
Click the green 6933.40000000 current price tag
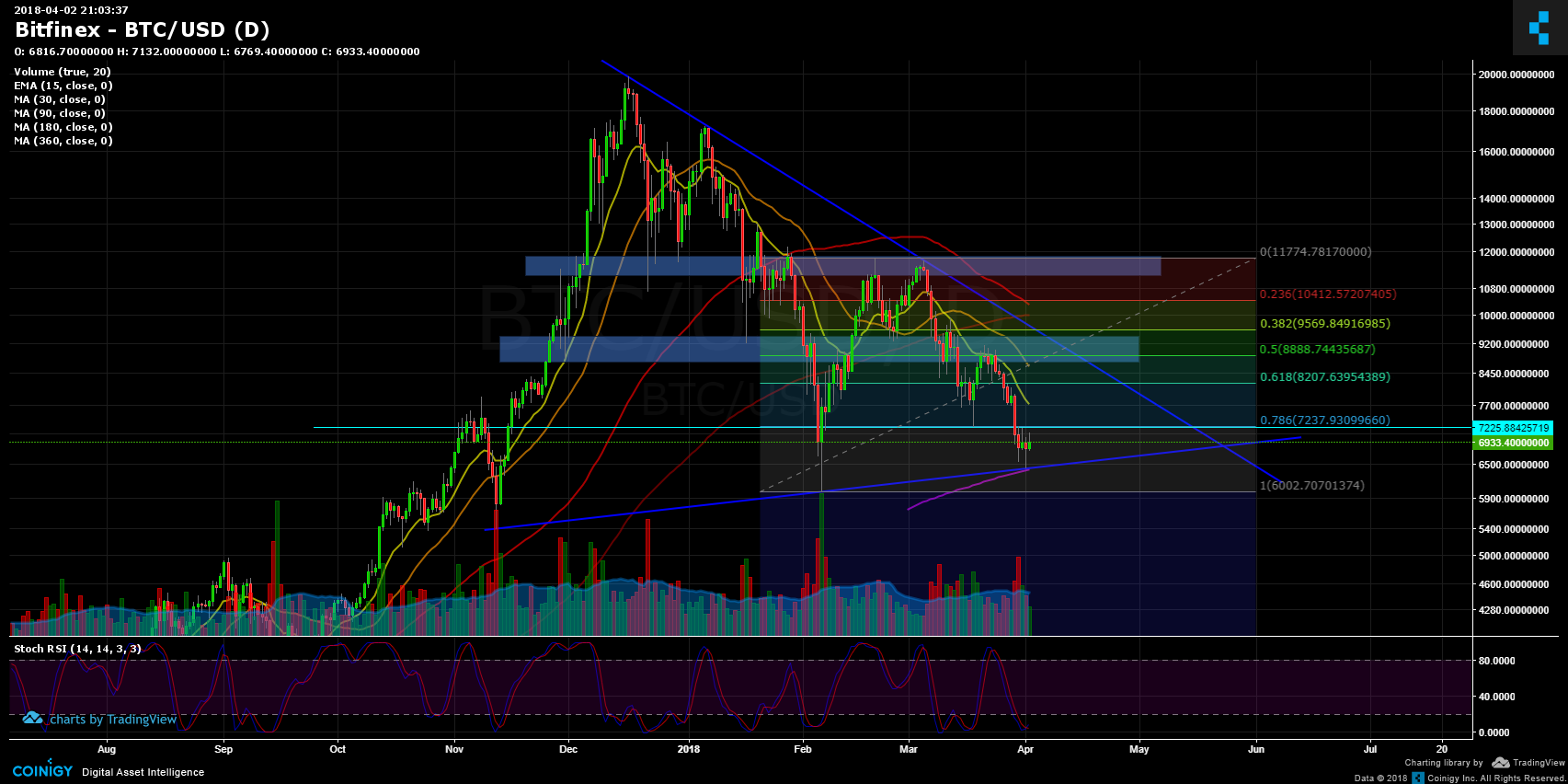(x=1515, y=443)
